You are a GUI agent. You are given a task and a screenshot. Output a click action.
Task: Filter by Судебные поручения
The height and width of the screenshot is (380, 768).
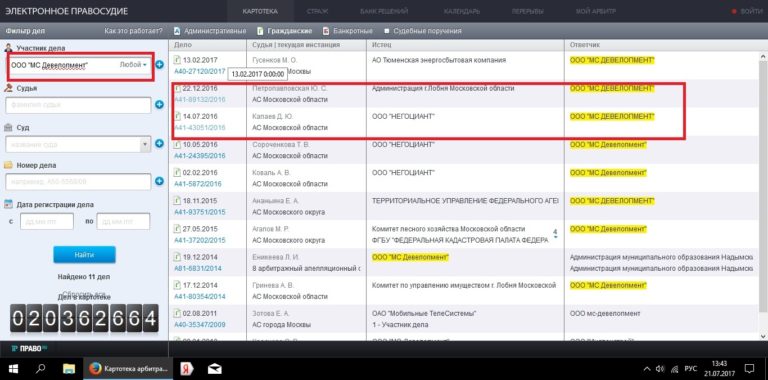coord(423,31)
